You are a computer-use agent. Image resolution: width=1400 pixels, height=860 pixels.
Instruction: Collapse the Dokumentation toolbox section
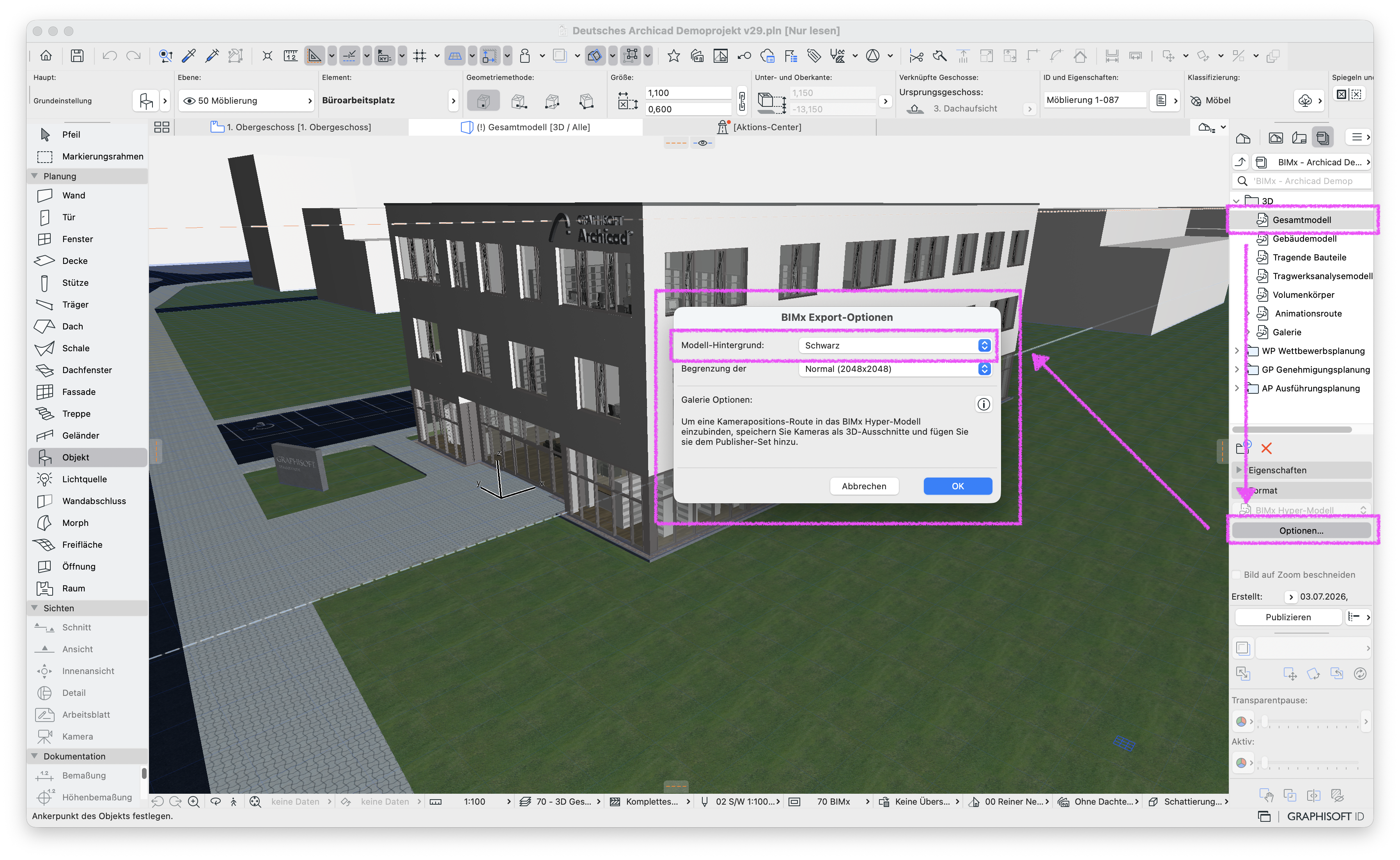tap(35, 756)
